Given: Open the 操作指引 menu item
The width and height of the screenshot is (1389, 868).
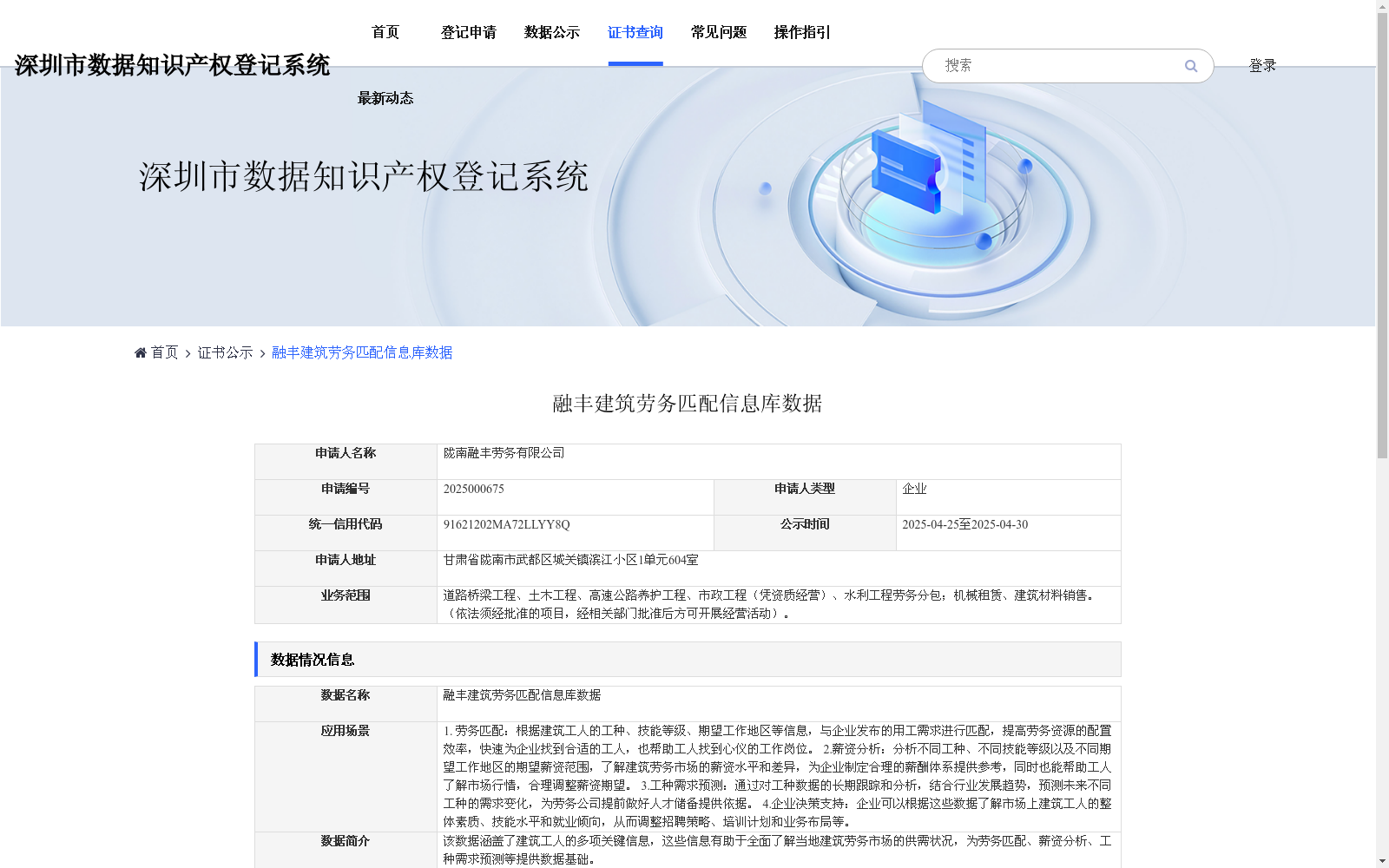Looking at the screenshot, I should [x=802, y=32].
